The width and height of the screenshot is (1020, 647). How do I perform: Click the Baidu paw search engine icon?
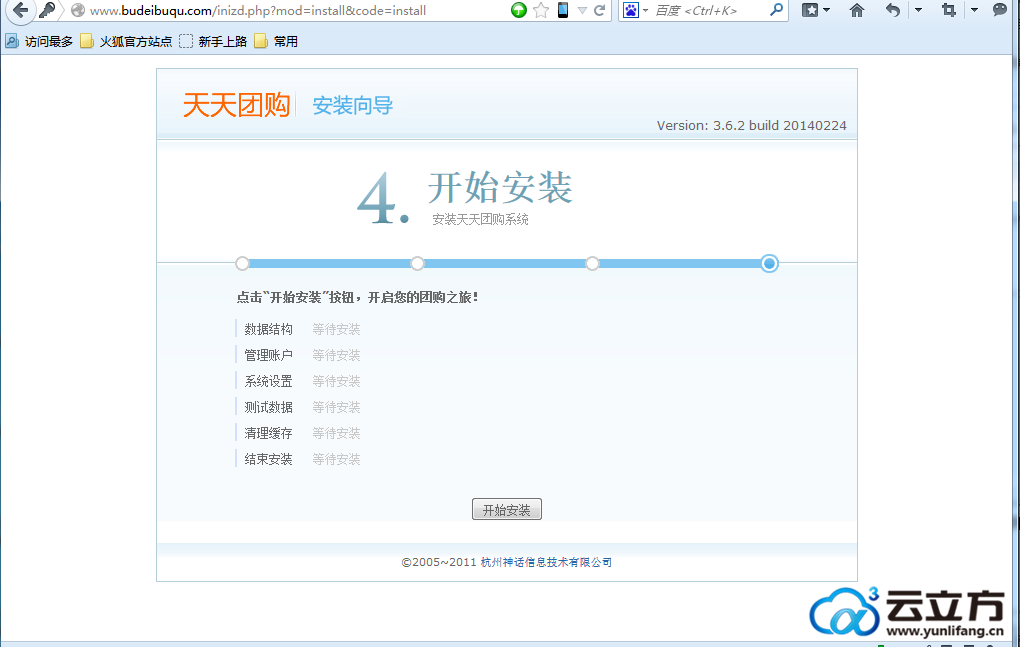coord(630,10)
